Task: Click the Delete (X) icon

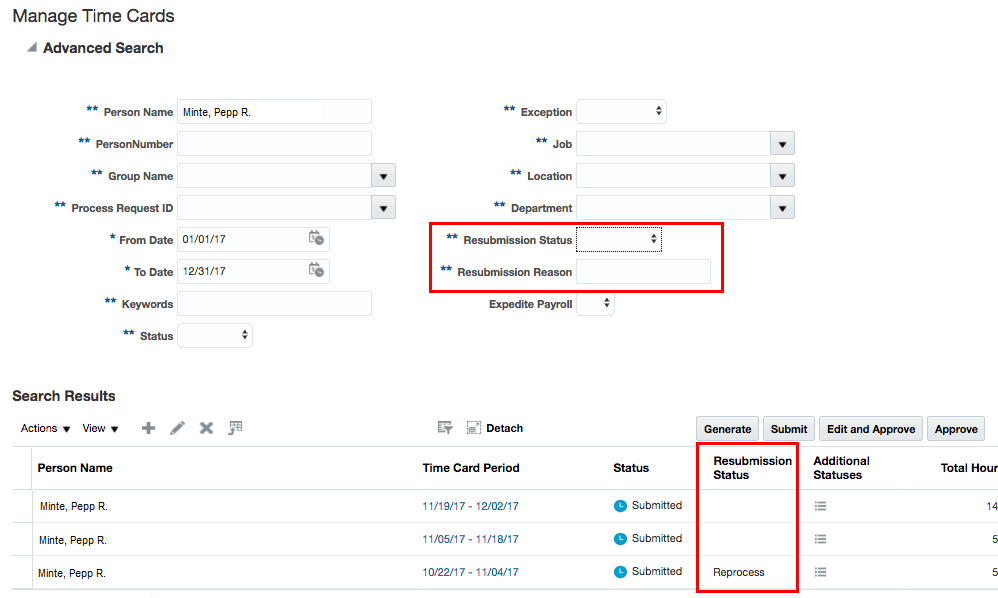Action: coord(206,428)
